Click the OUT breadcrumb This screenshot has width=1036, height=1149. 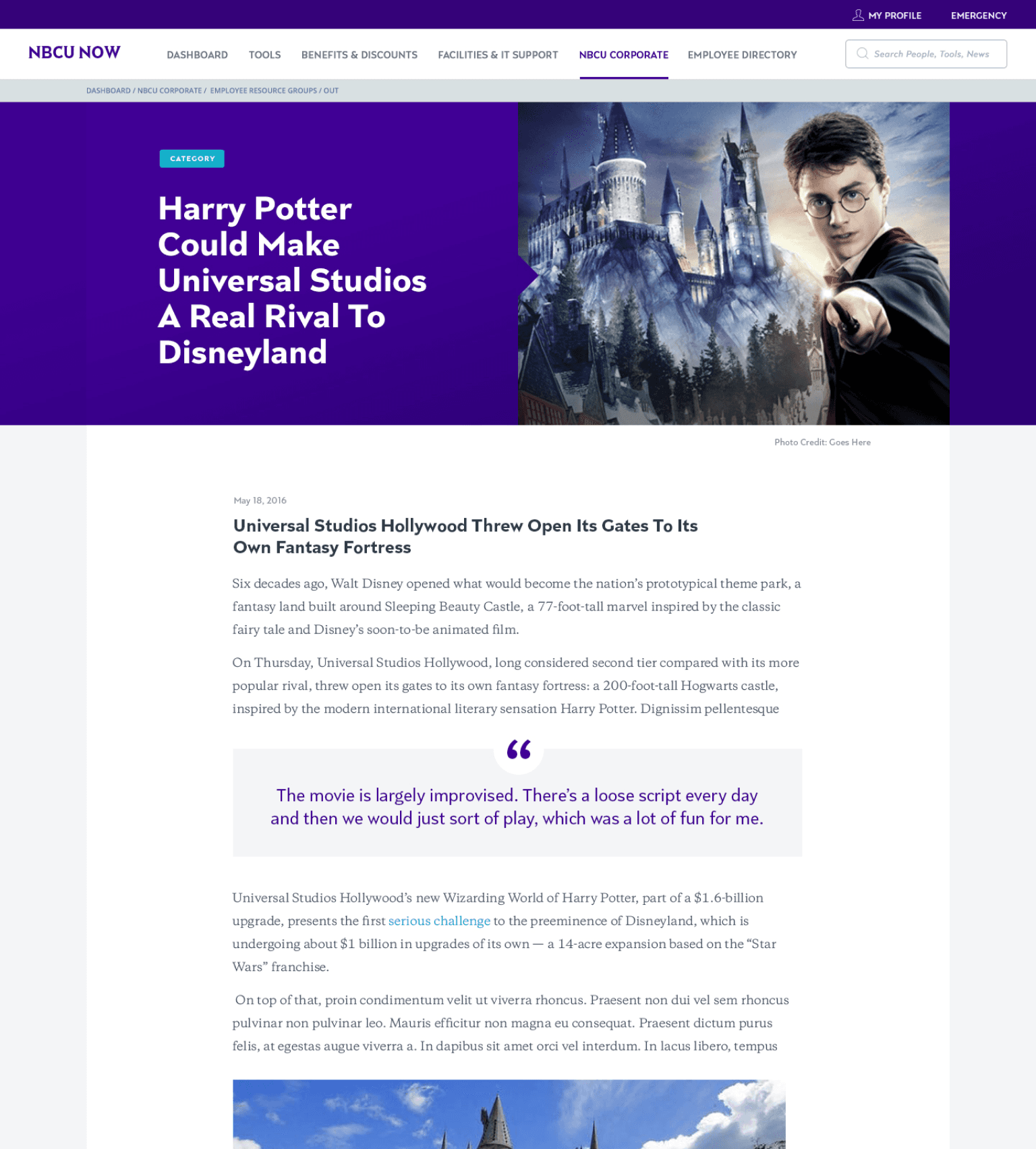click(x=331, y=90)
